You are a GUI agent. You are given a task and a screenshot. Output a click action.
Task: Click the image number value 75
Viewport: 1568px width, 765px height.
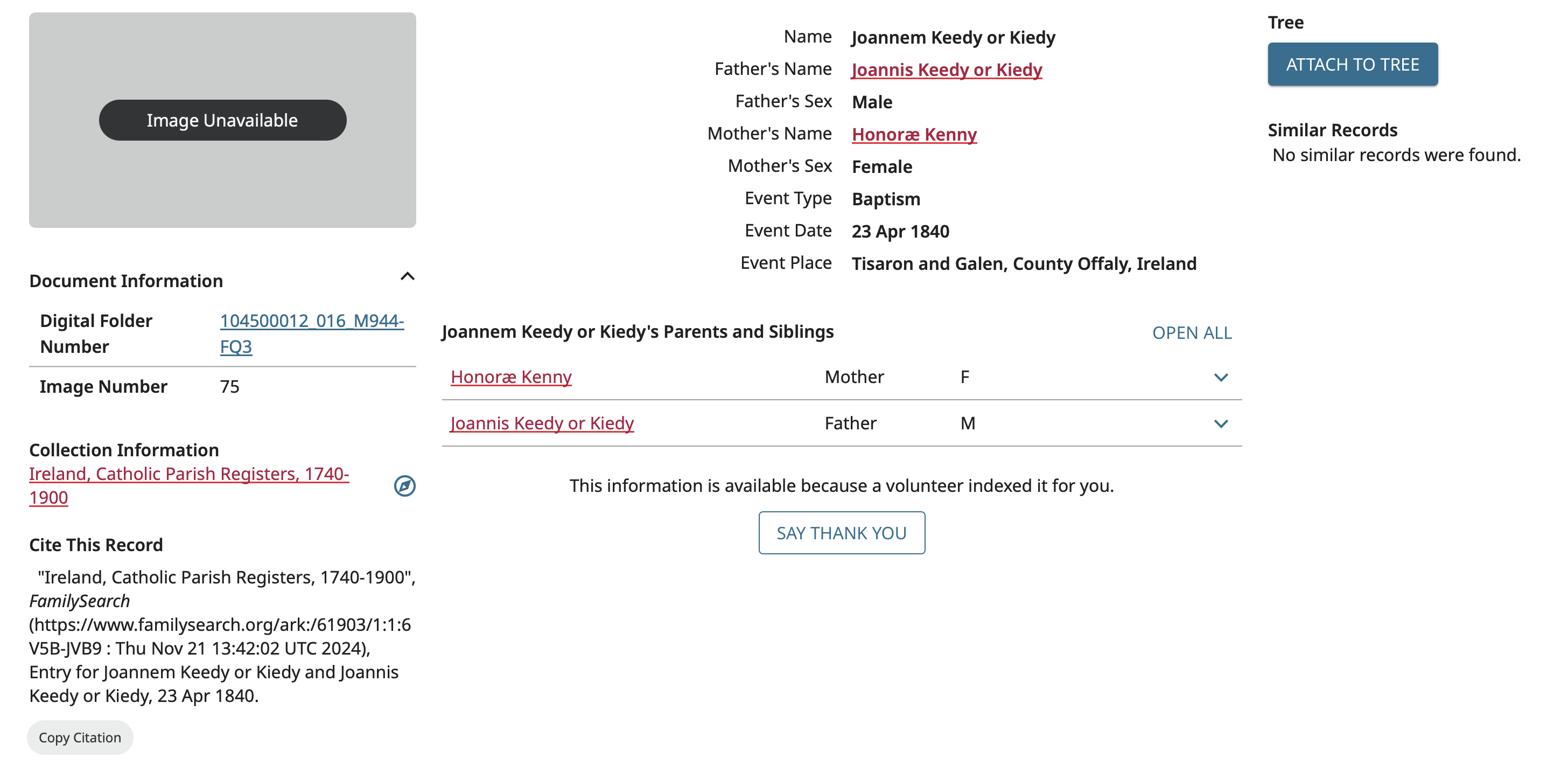click(x=229, y=387)
